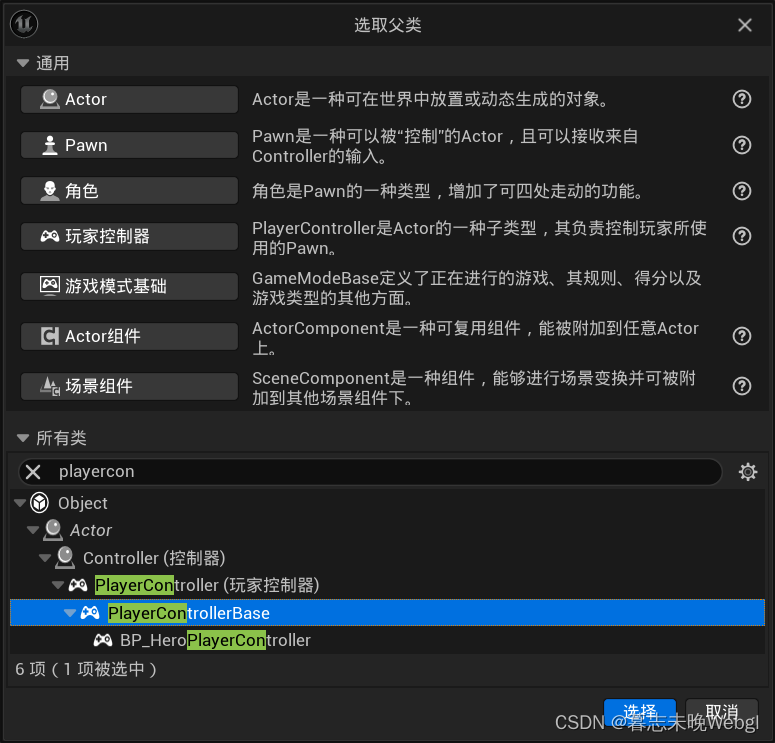Open class viewer settings gear
This screenshot has width=775, height=743.
pos(748,472)
